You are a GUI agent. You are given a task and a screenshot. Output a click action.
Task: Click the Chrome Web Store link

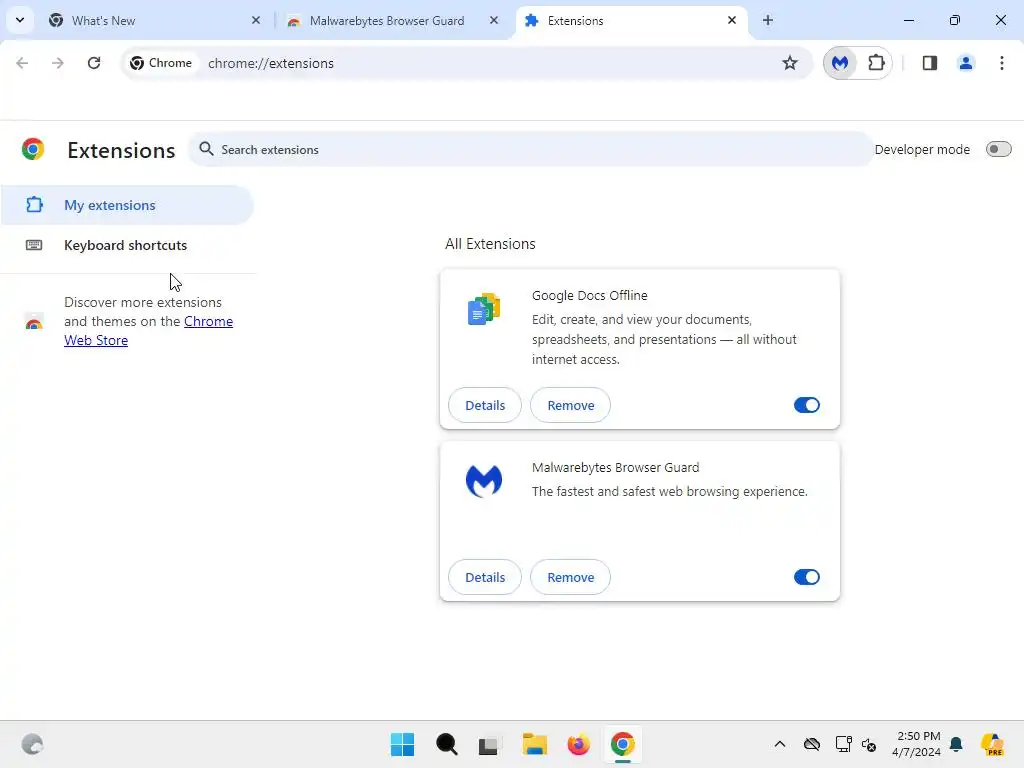tap(148, 330)
